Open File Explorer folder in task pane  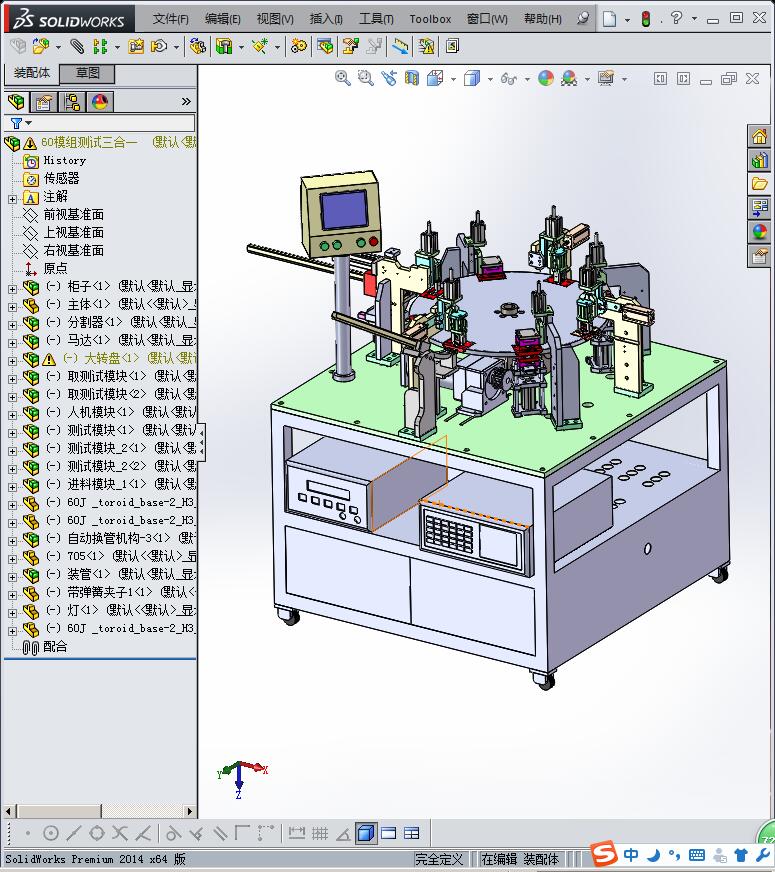click(759, 184)
